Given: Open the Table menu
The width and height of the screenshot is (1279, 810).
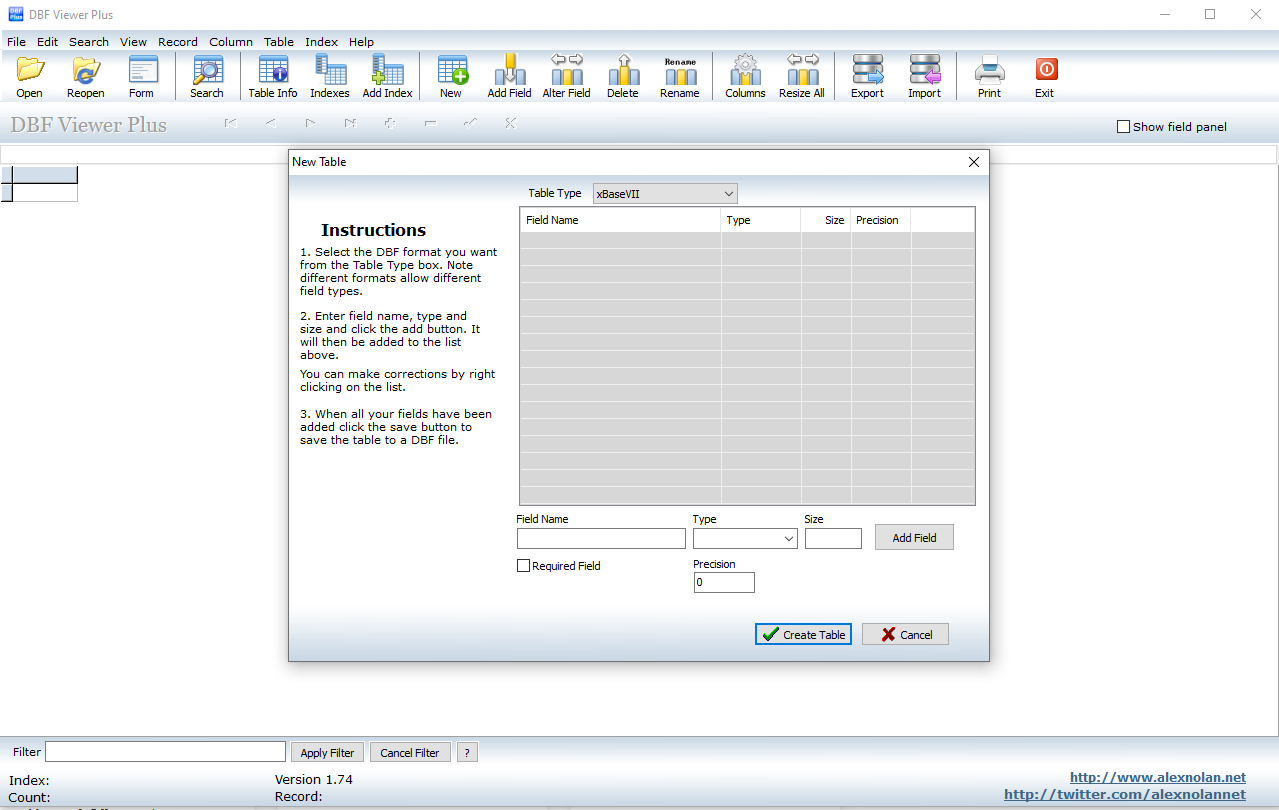Looking at the screenshot, I should (279, 42).
